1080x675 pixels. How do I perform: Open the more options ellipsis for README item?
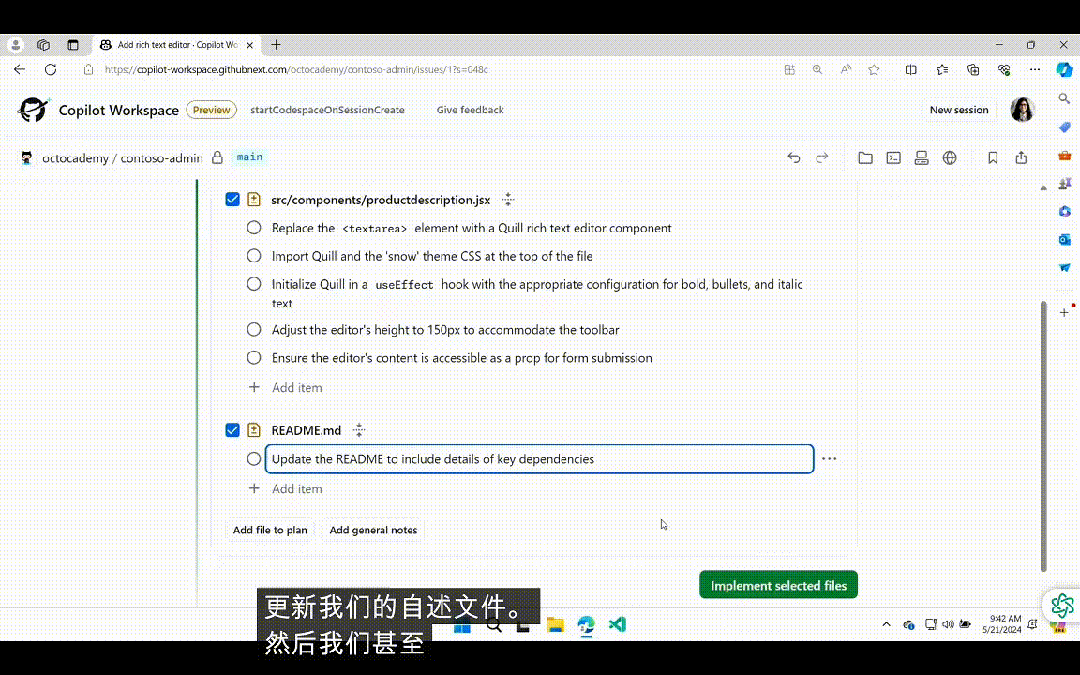829,459
